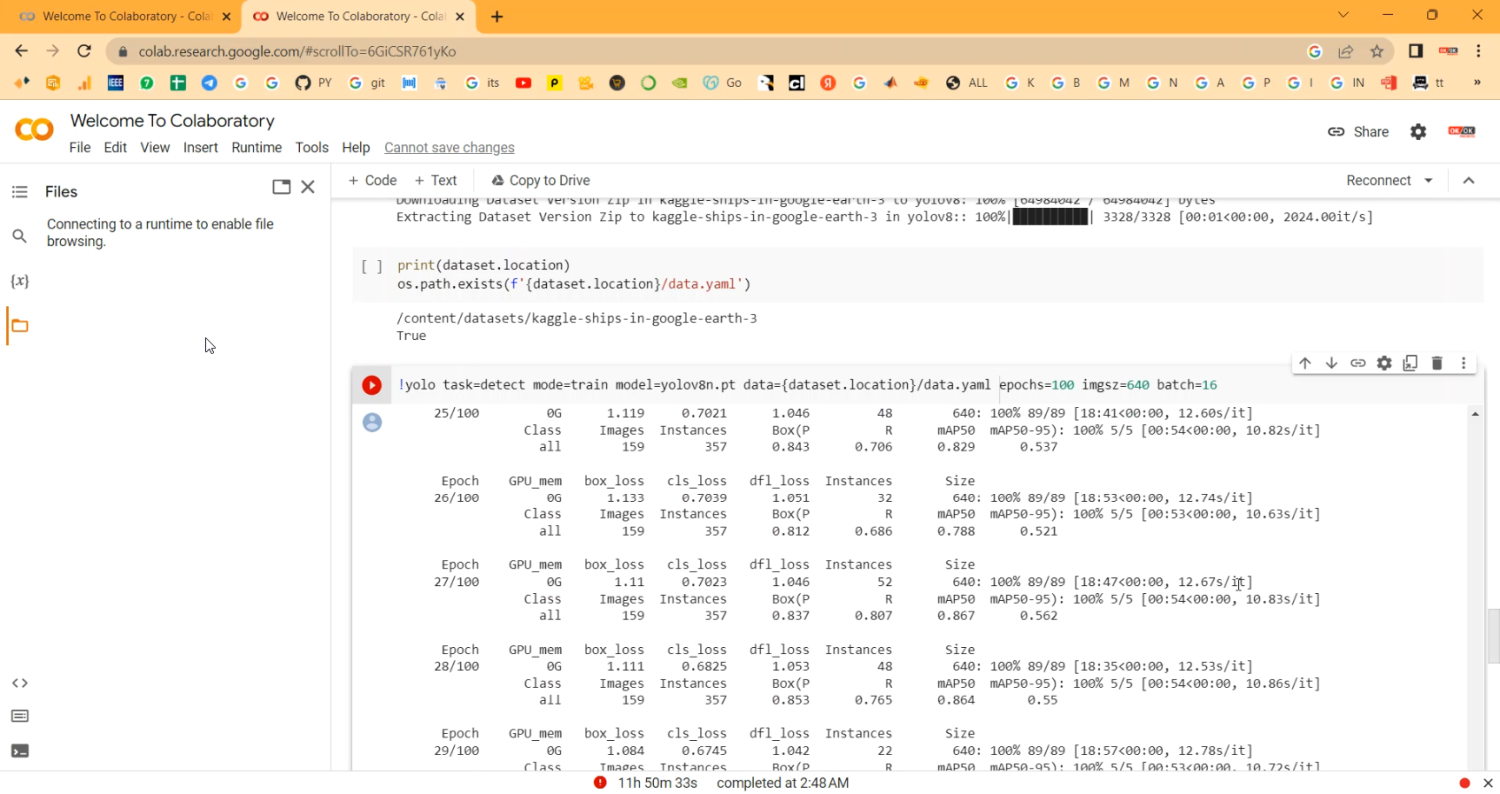This screenshot has height=794, width=1500.
Task: Show the variable inspector {x} panel
Action: 19,281
